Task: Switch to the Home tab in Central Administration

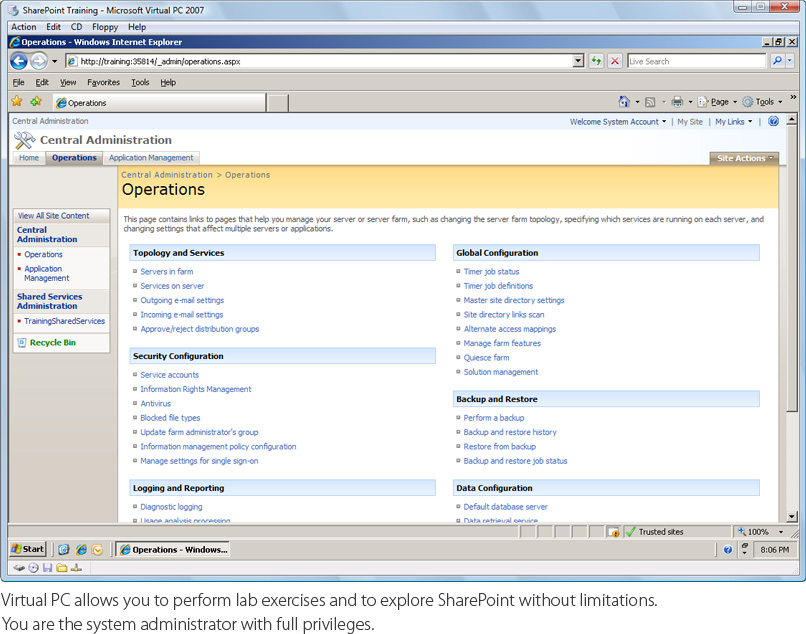Action: (x=29, y=158)
